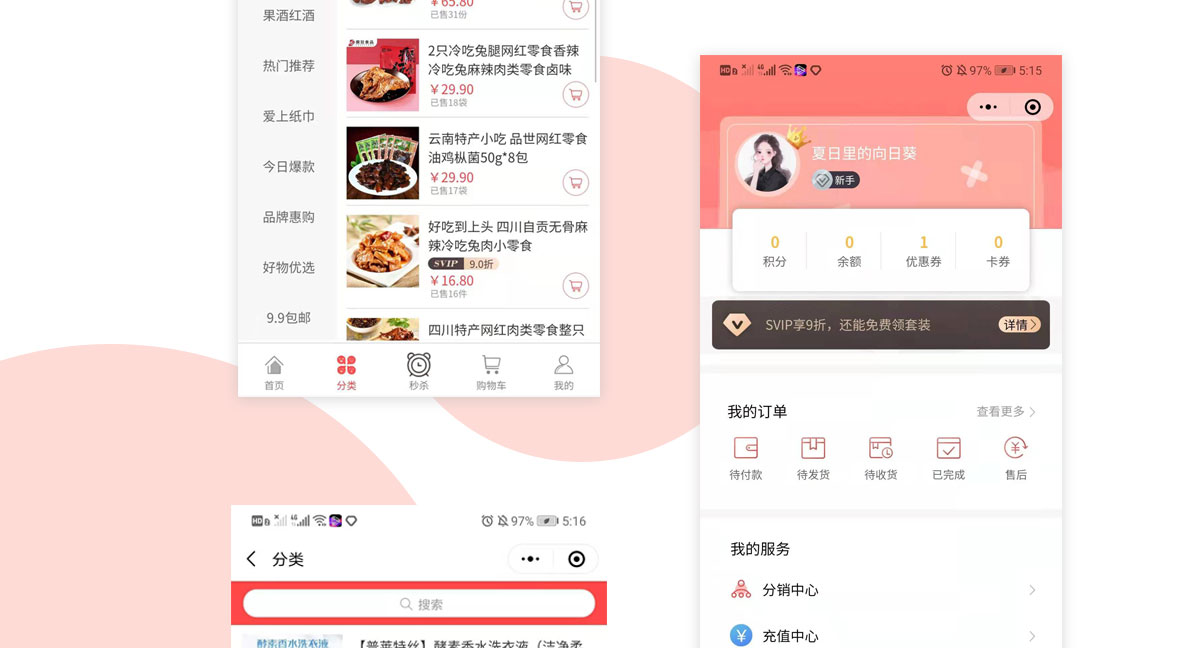Open mini-program menu dots beside 分类 title
Screen dimensions: 1200x648
tap(531, 559)
